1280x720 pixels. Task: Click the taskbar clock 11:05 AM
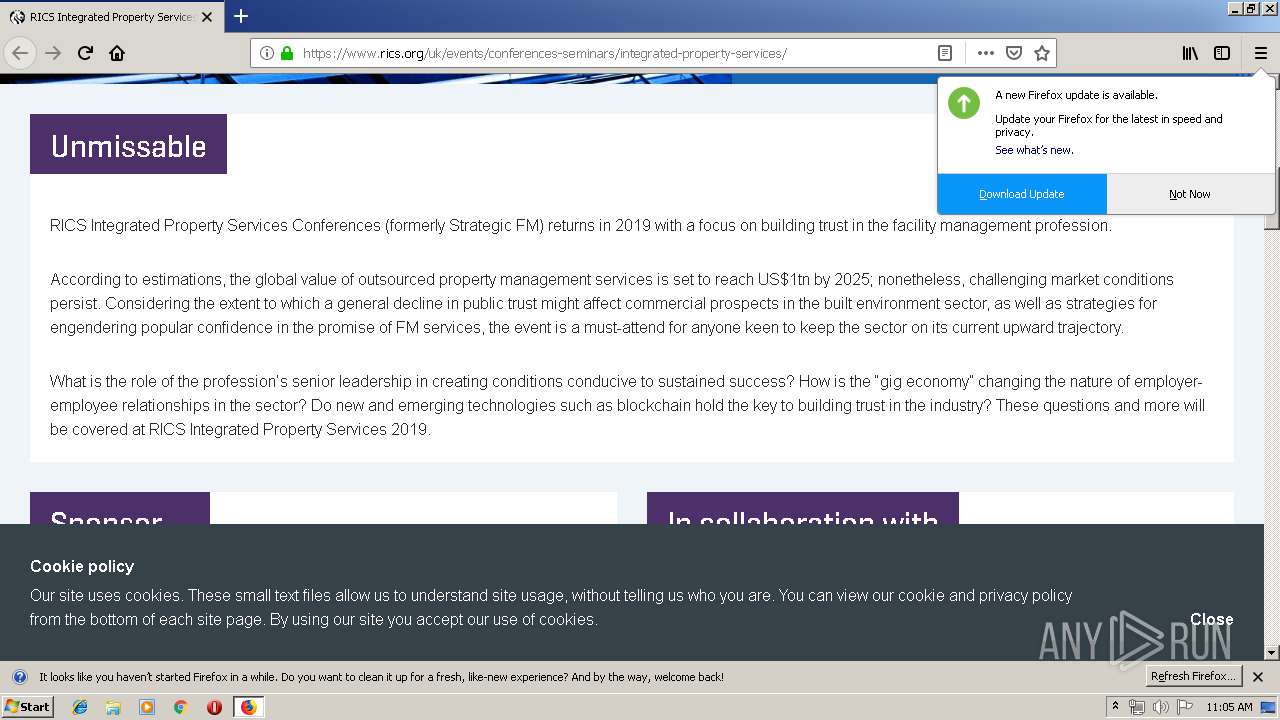(x=1229, y=707)
